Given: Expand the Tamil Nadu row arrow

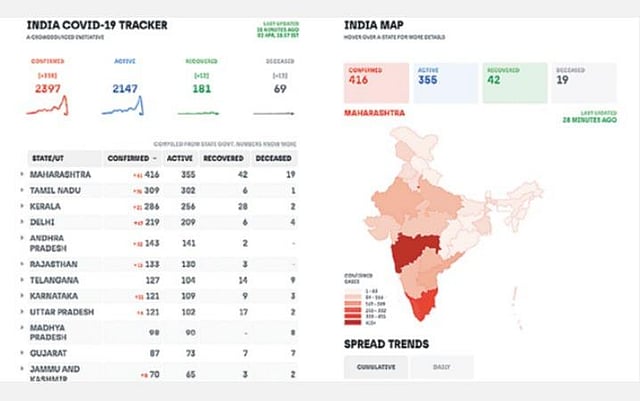Looking at the screenshot, I should pos(21,189).
